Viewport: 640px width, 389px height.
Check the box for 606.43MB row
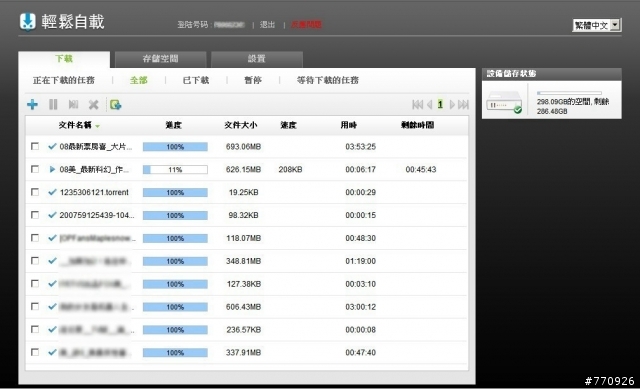point(35,306)
